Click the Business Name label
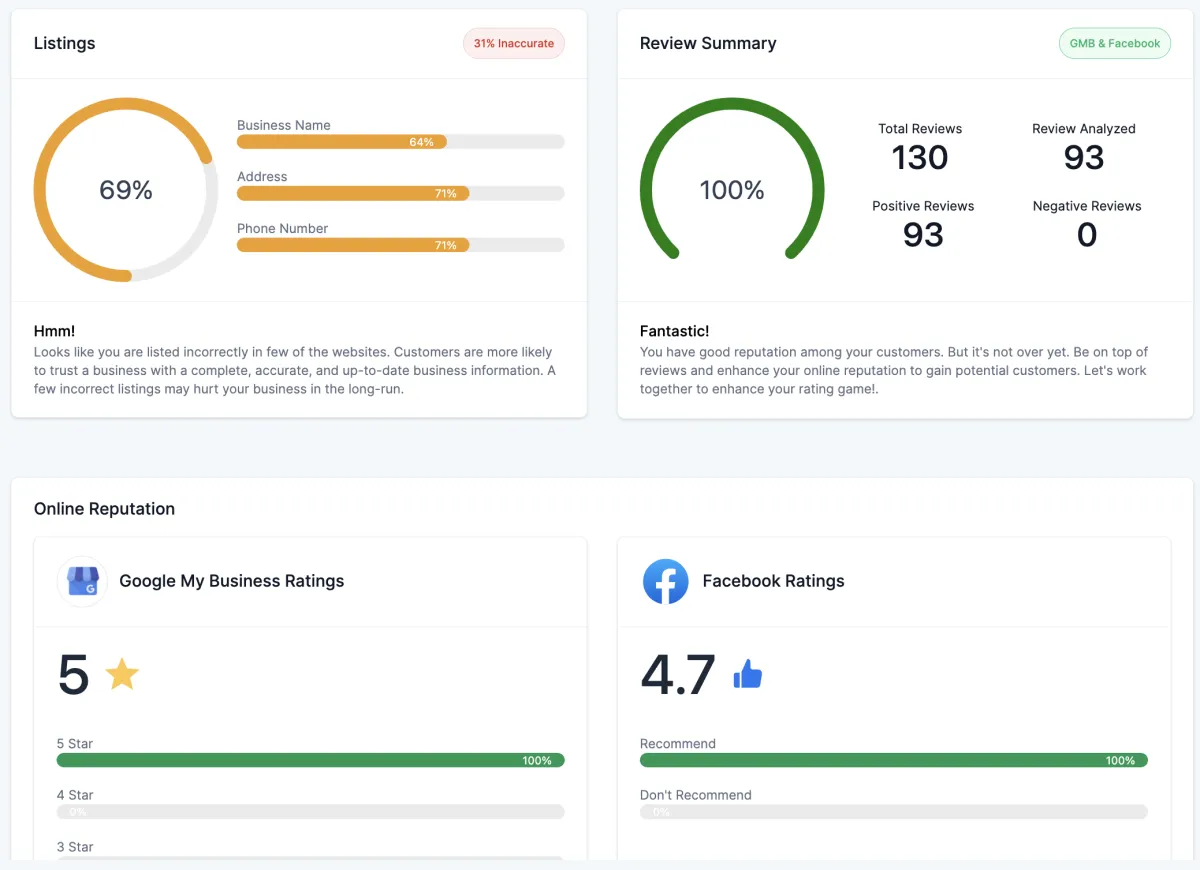 (284, 125)
